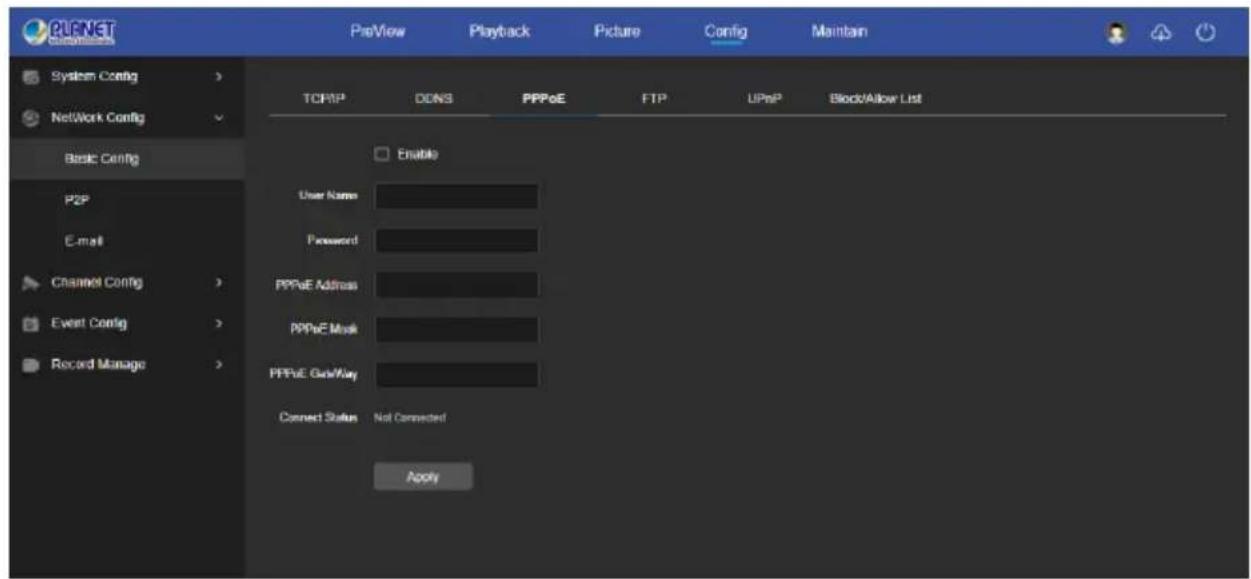Focus the User Name field

pos(456,197)
